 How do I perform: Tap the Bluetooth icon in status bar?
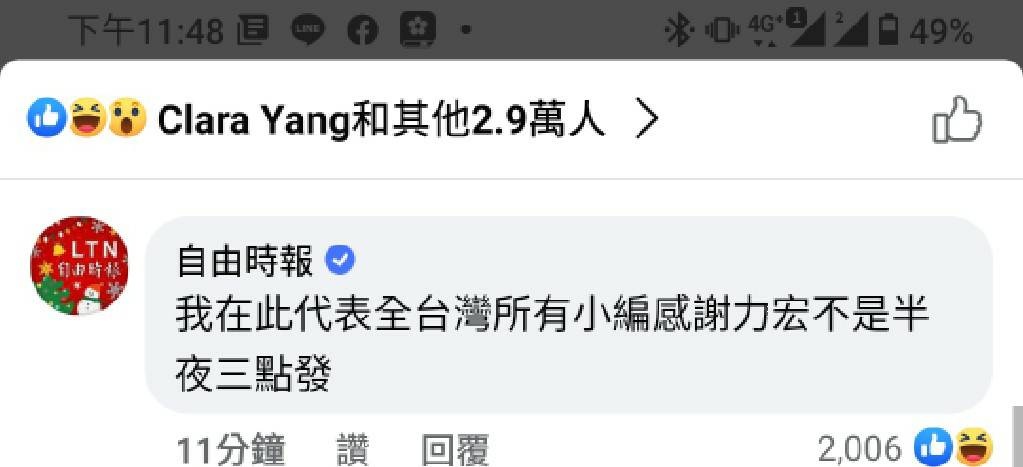coord(678,30)
